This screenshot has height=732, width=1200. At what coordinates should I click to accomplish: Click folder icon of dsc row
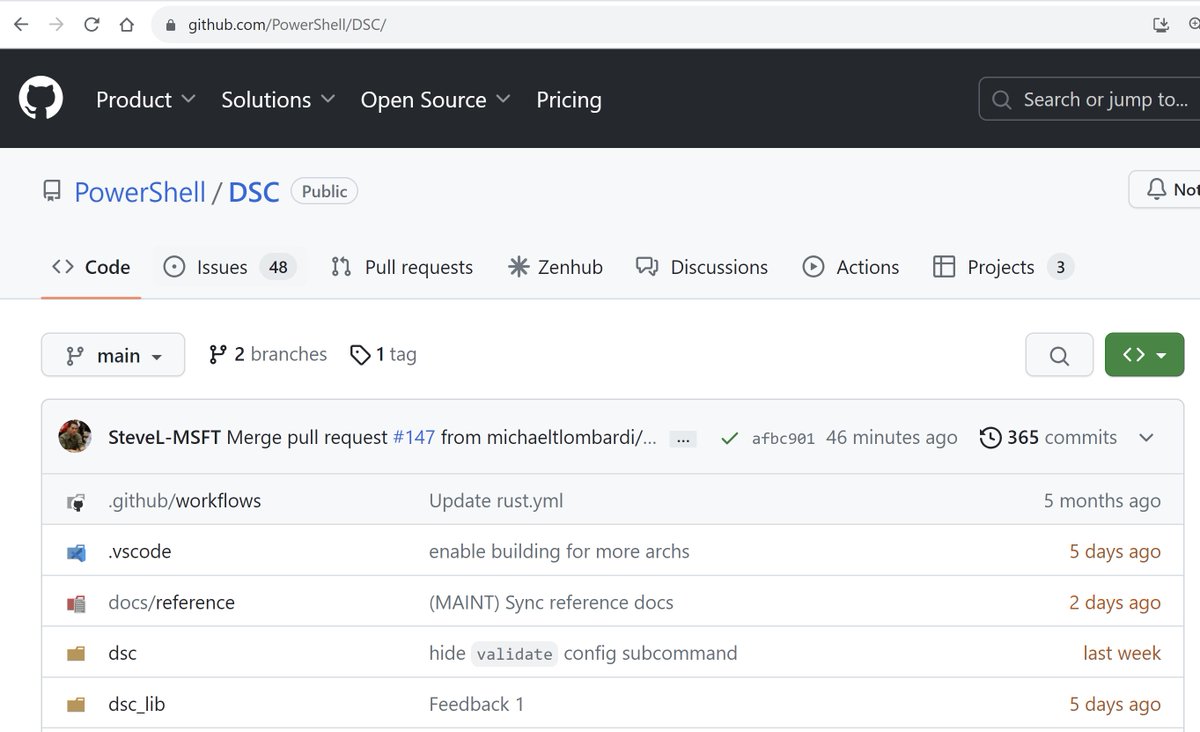point(76,654)
